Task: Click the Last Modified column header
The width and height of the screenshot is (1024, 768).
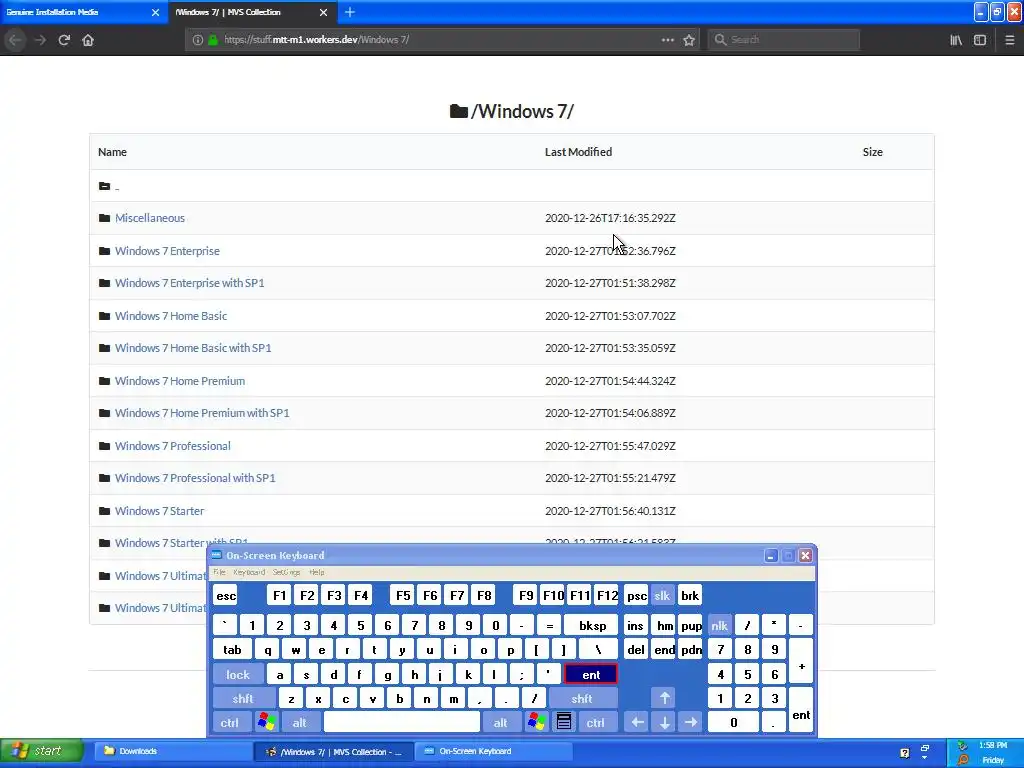Action: [x=578, y=152]
